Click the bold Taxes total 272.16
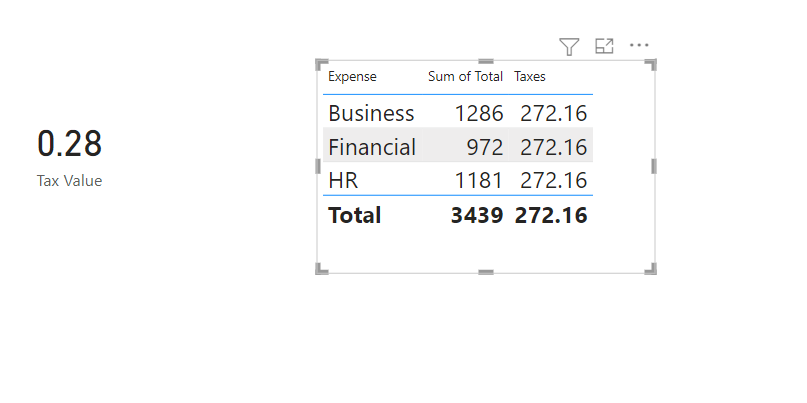Image resolution: width=807 pixels, height=403 pixels. tap(551, 215)
